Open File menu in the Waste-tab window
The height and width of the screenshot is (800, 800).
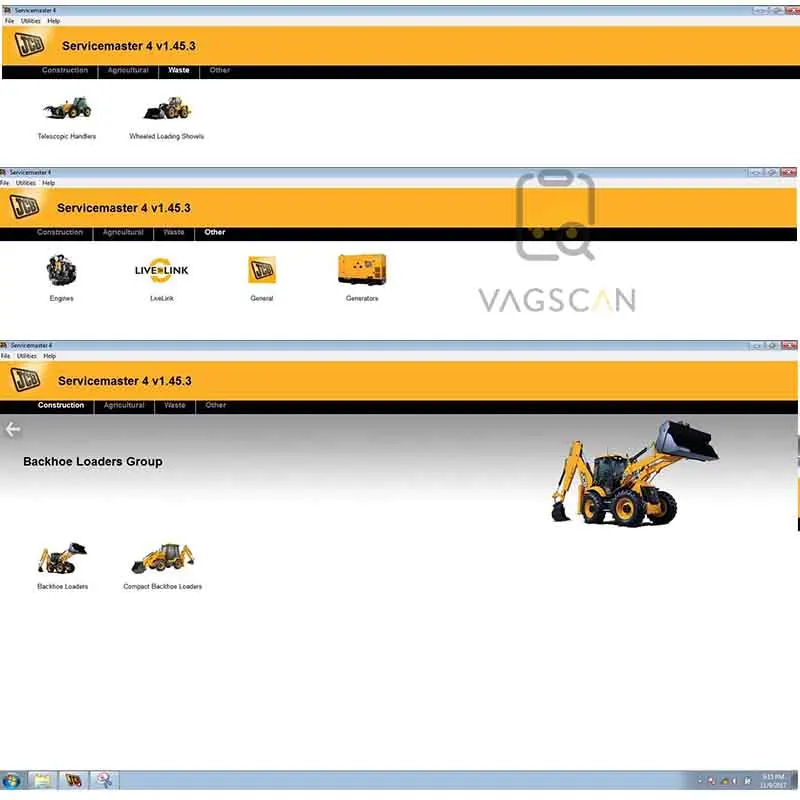pos(9,21)
